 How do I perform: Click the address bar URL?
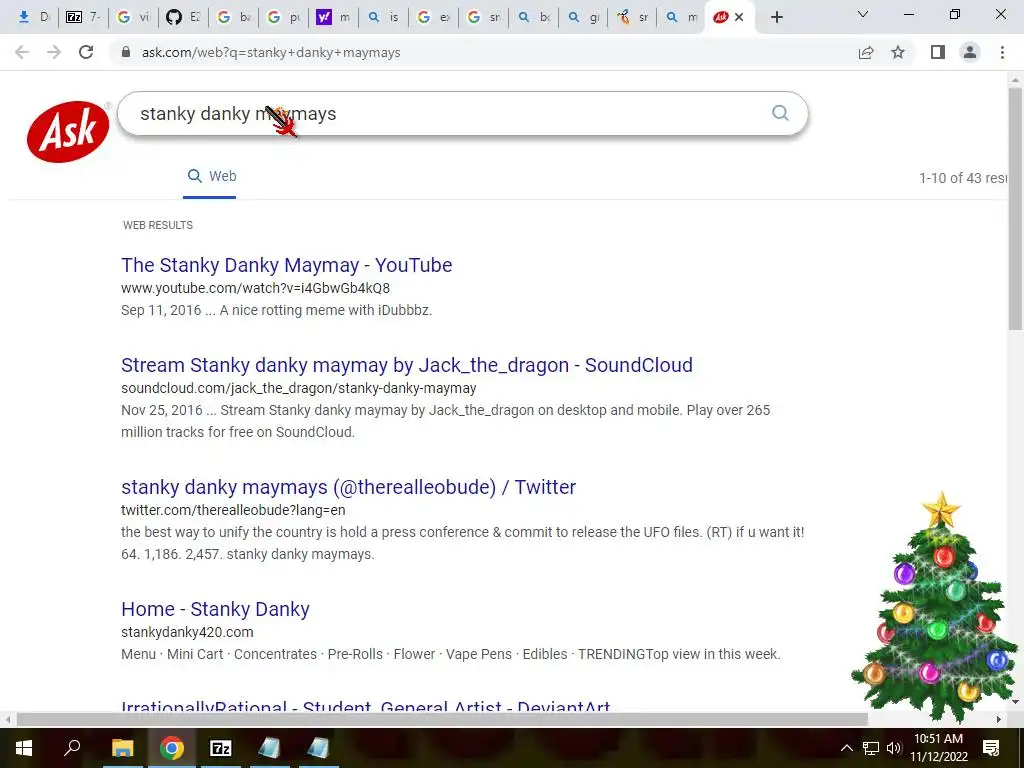point(271,52)
